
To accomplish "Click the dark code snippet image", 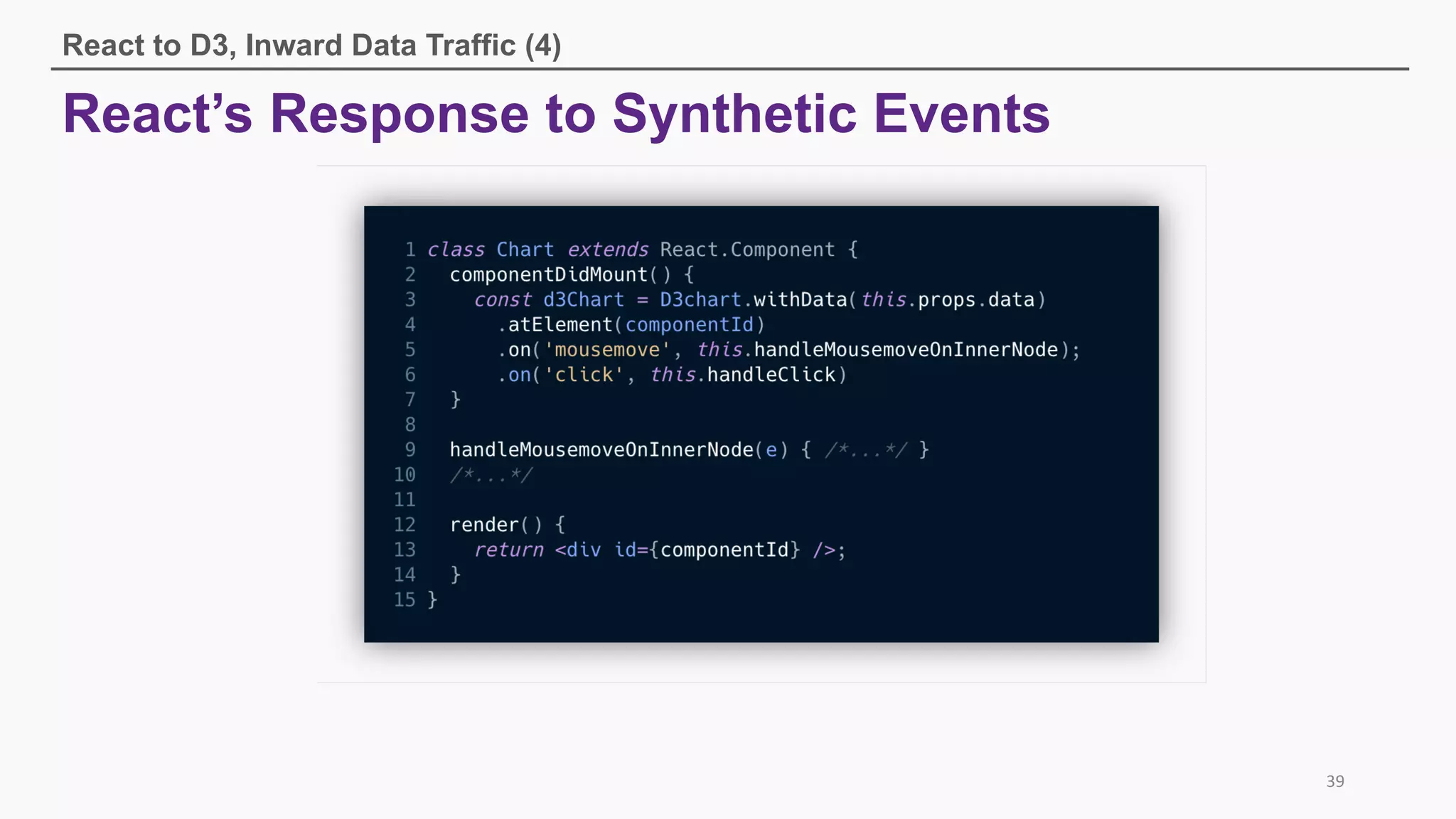I will [761, 424].
